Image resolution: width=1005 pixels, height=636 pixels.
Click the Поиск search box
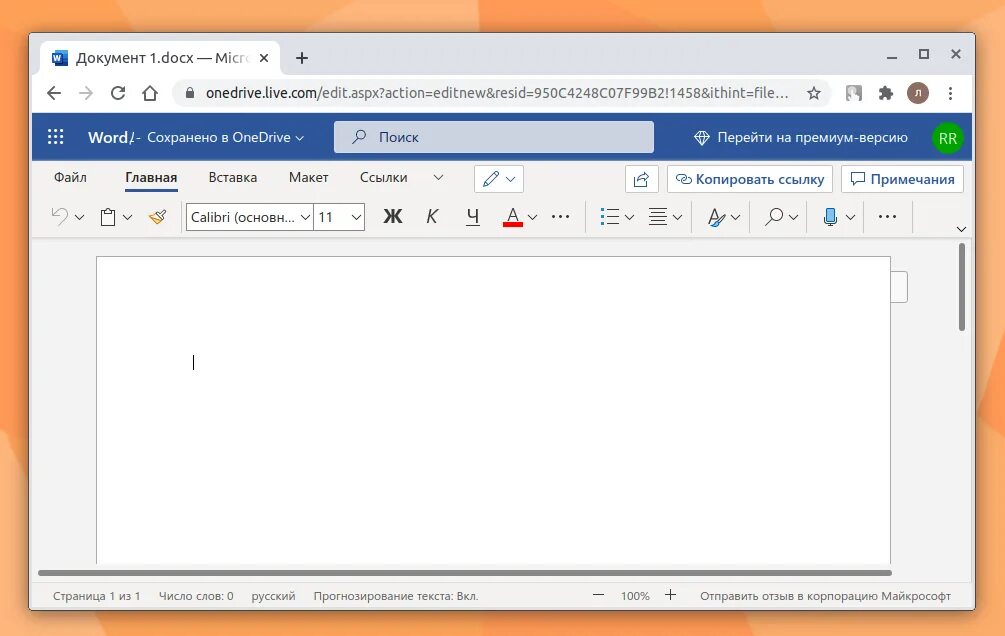click(x=494, y=137)
